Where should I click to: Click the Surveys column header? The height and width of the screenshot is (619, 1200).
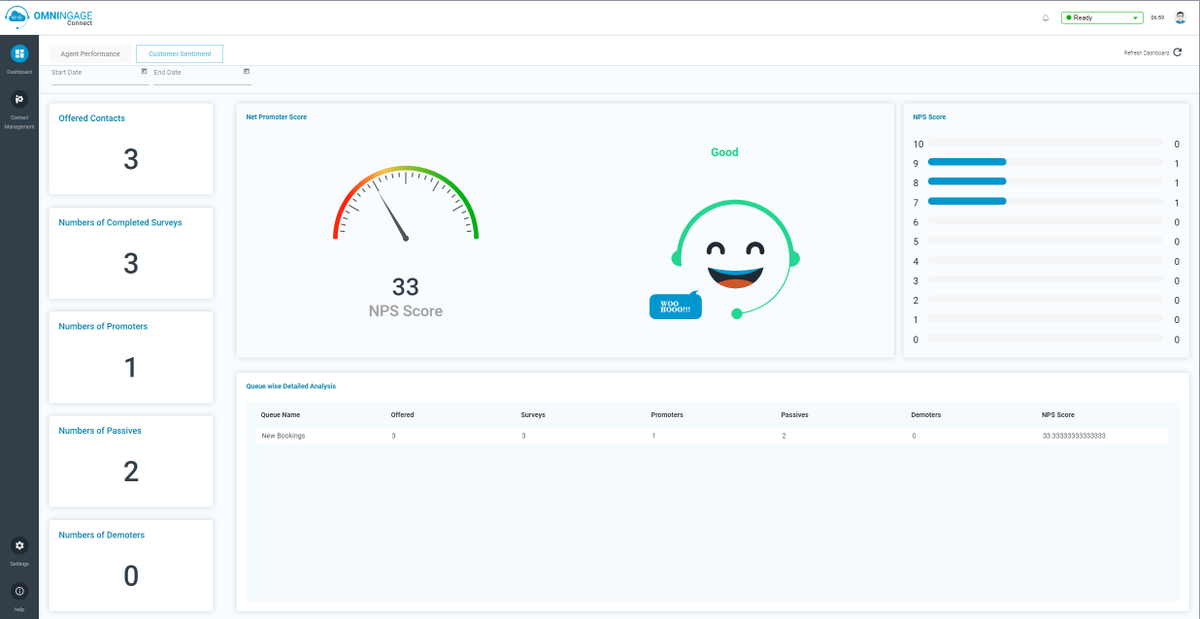point(533,414)
